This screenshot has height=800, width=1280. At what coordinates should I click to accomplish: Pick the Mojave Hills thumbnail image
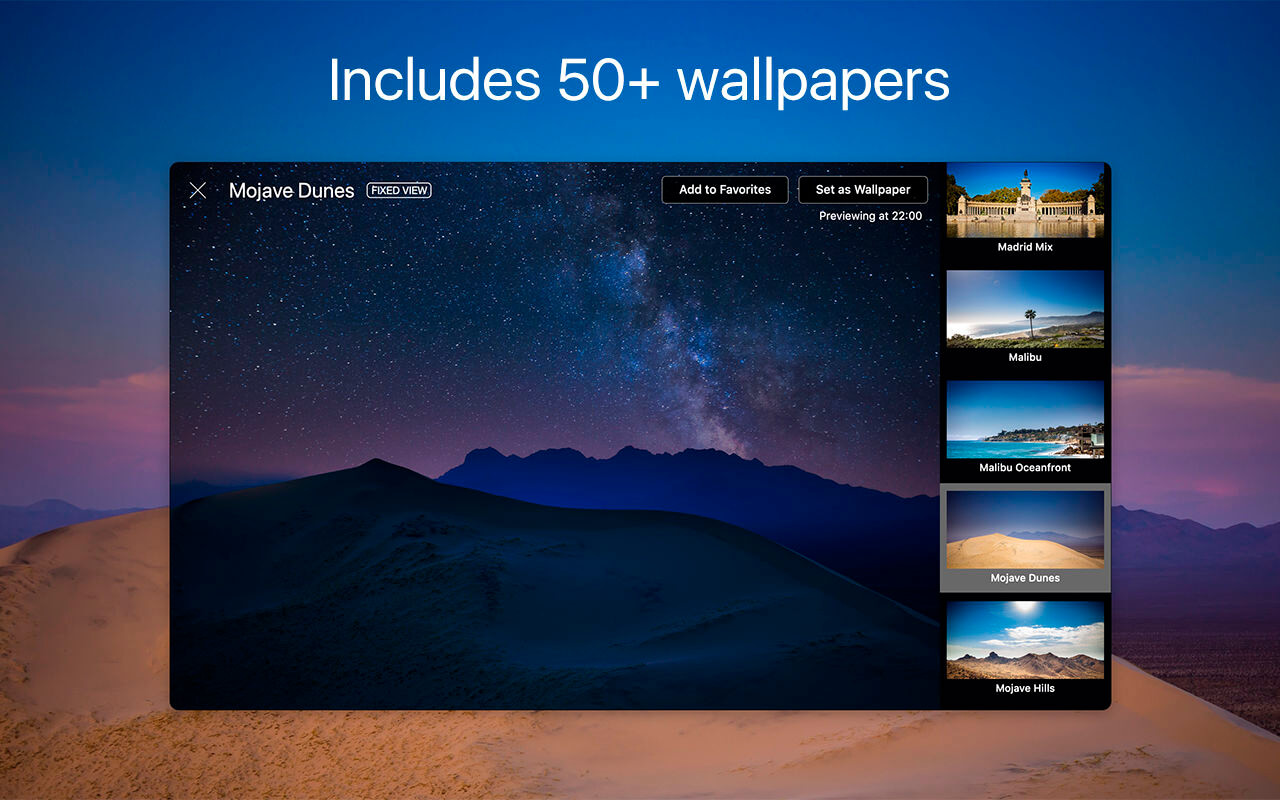[1025, 640]
